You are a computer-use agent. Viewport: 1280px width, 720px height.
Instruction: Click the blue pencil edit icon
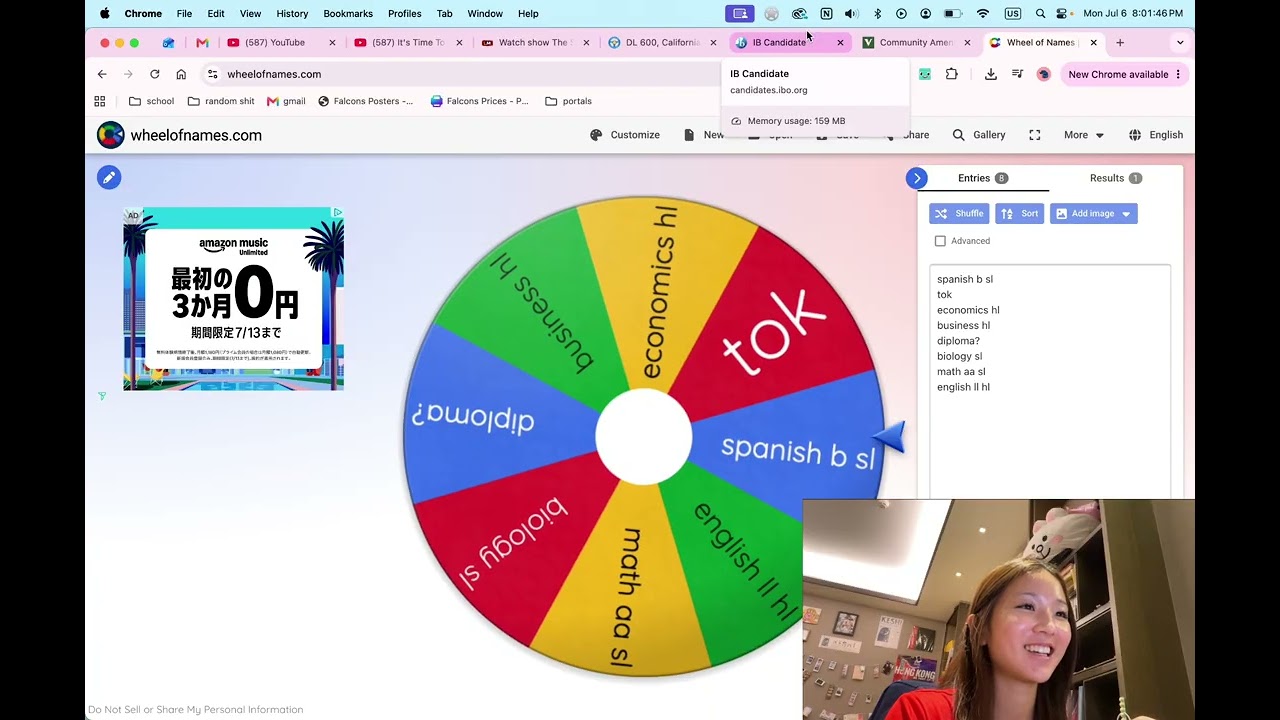pyautogui.click(x=109, y=177)
